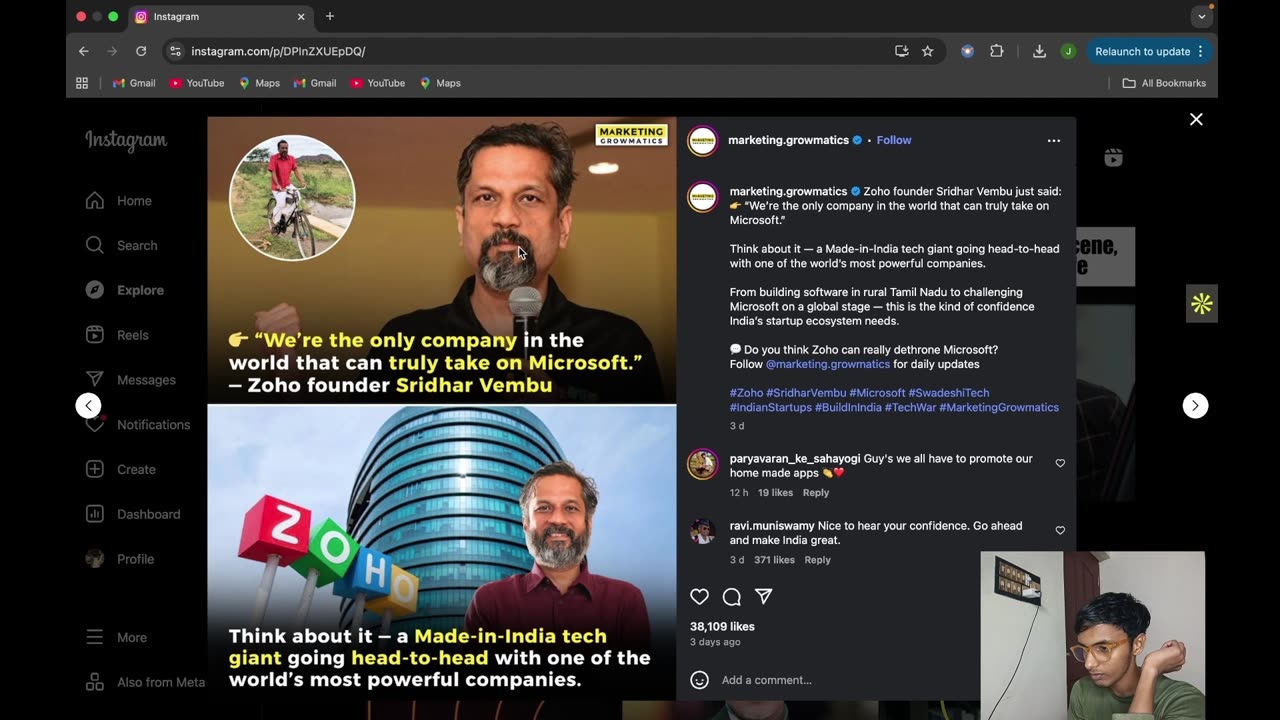
Task: Click the Instagram logo wordmark
Action: pos(126,140)
